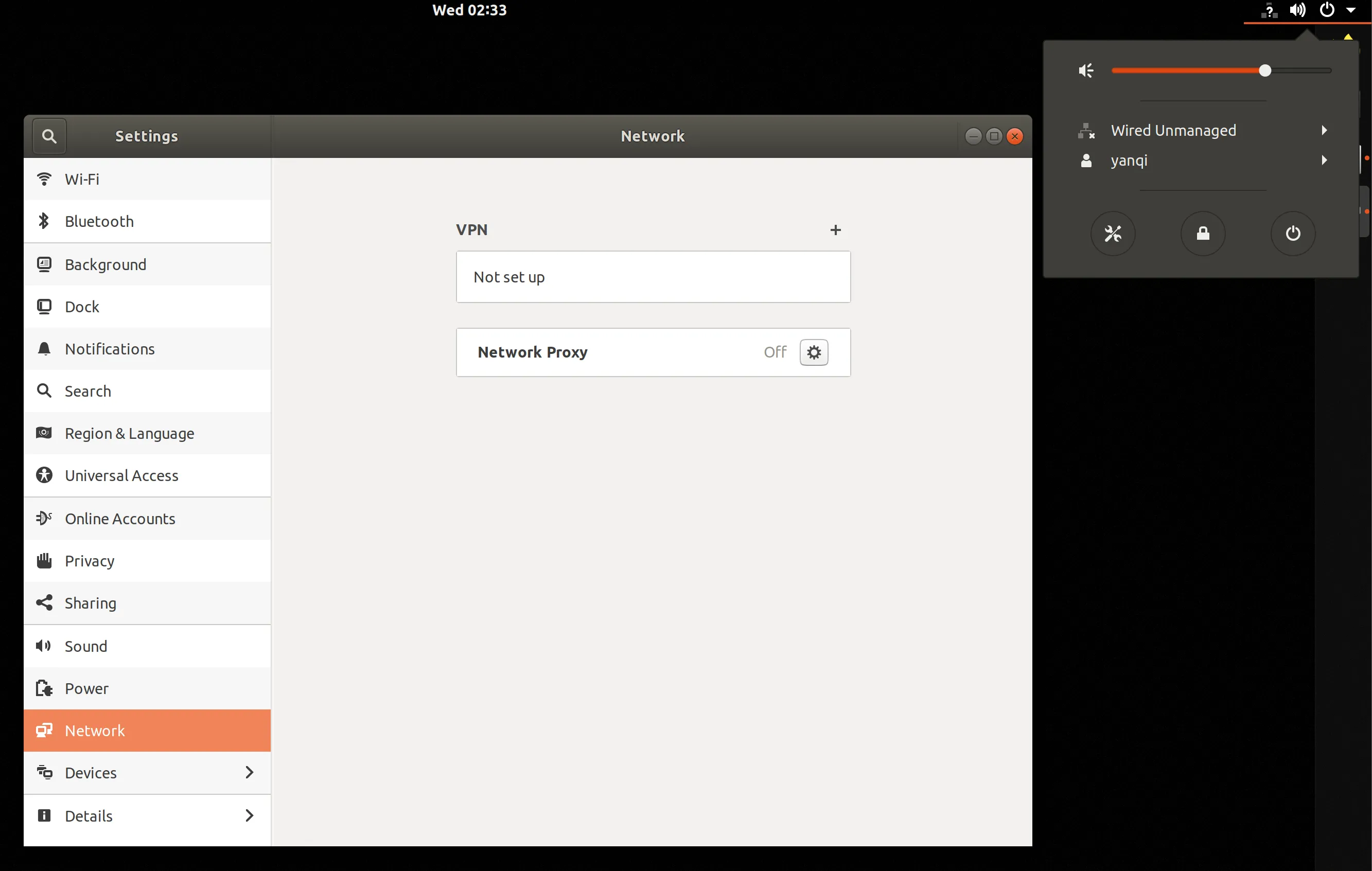Click volume icon in top bar
This screenshot has height=871, width=1372.
(x=1297, y=10)
